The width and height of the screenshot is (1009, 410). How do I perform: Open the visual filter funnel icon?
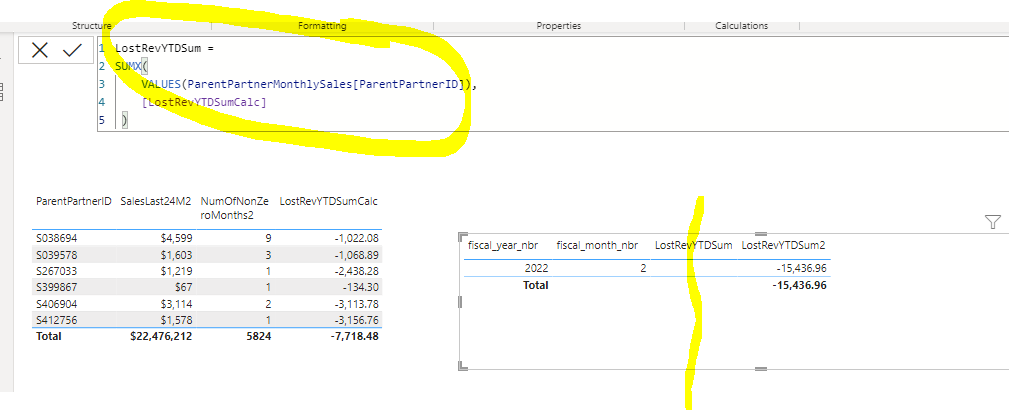[x=993, y=222]
